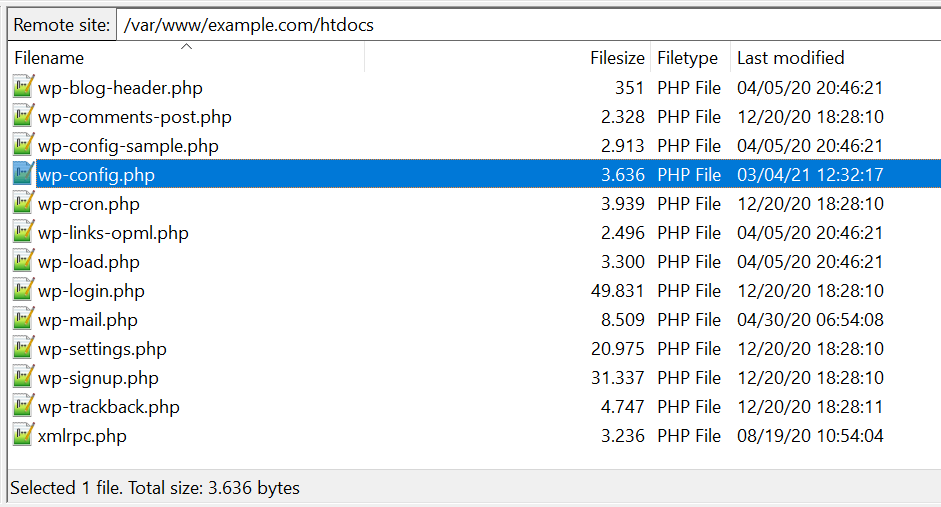Click the 2.328 filesize of wp-comments-post.php
Viewport: 941px width, 507px height.
pyautogui.click(x=623, y=117)
